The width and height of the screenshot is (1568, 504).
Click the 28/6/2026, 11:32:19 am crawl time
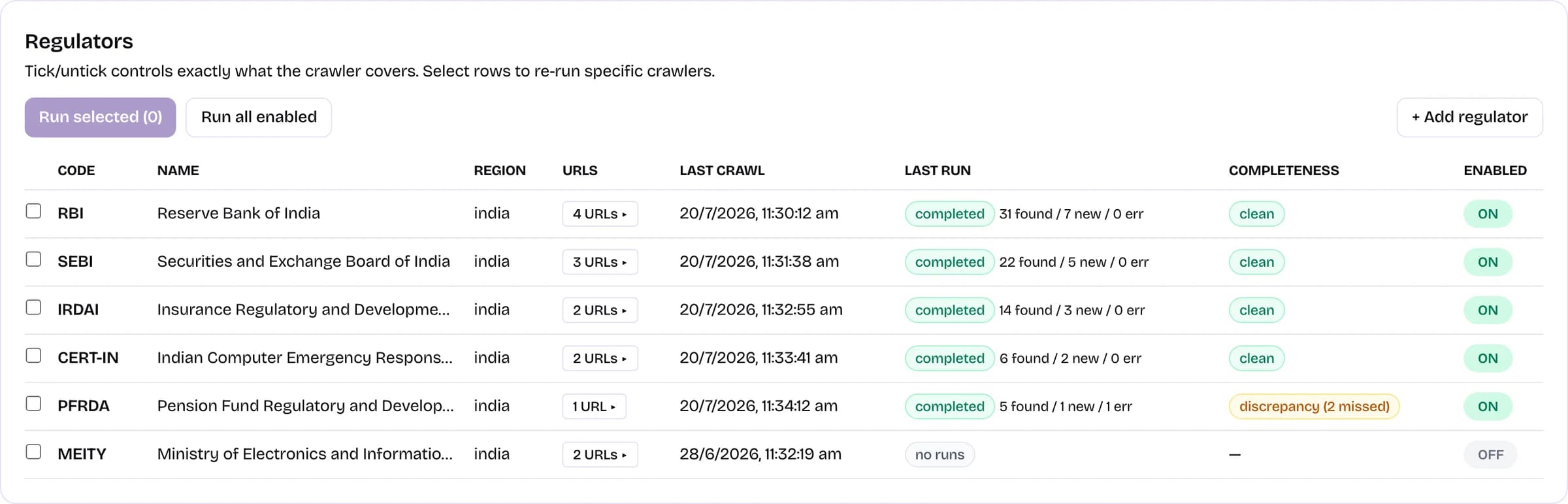[x=760, y=454]
